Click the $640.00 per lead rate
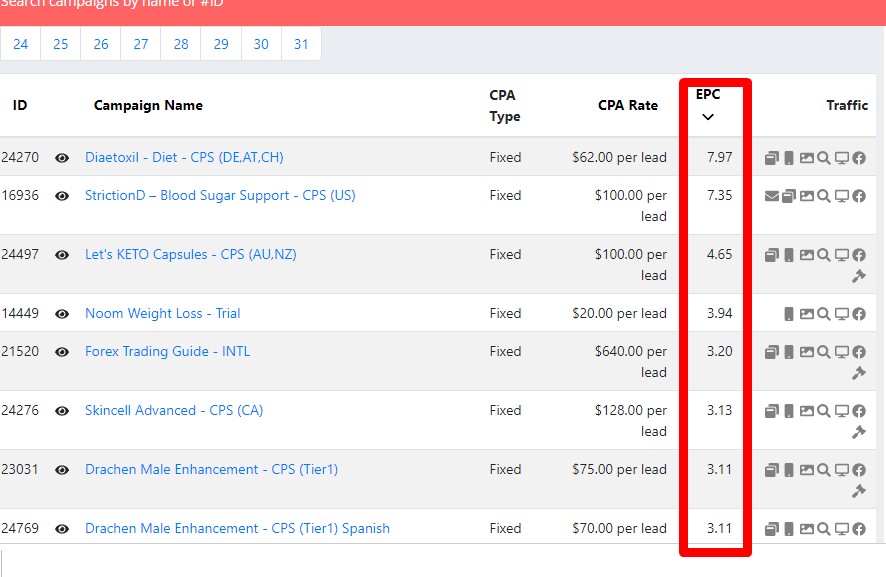Image resolution: width=886 pixels, height=577 pixels. (631, 362)
